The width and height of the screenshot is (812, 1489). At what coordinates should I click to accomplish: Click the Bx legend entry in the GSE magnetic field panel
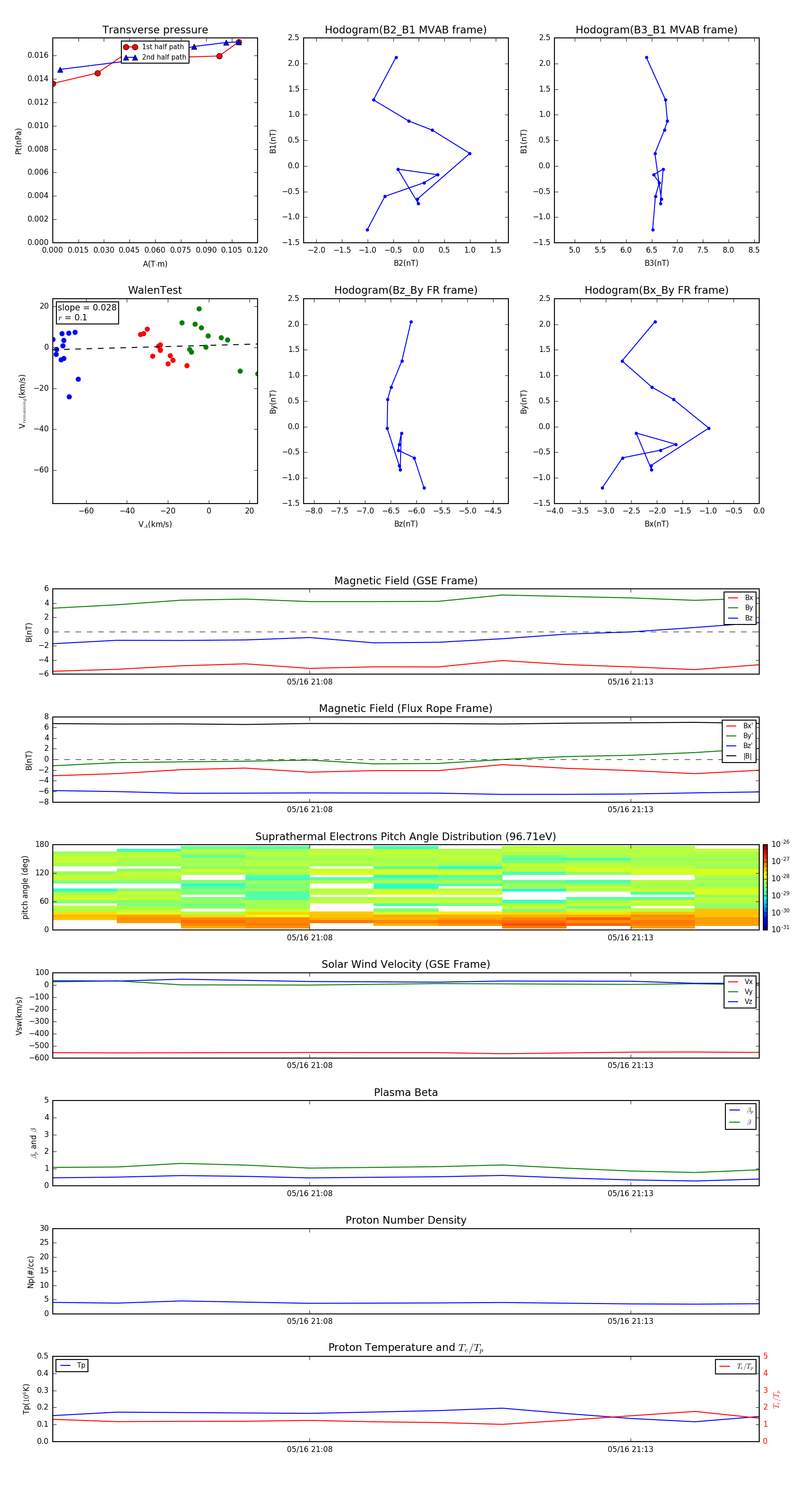740,598
